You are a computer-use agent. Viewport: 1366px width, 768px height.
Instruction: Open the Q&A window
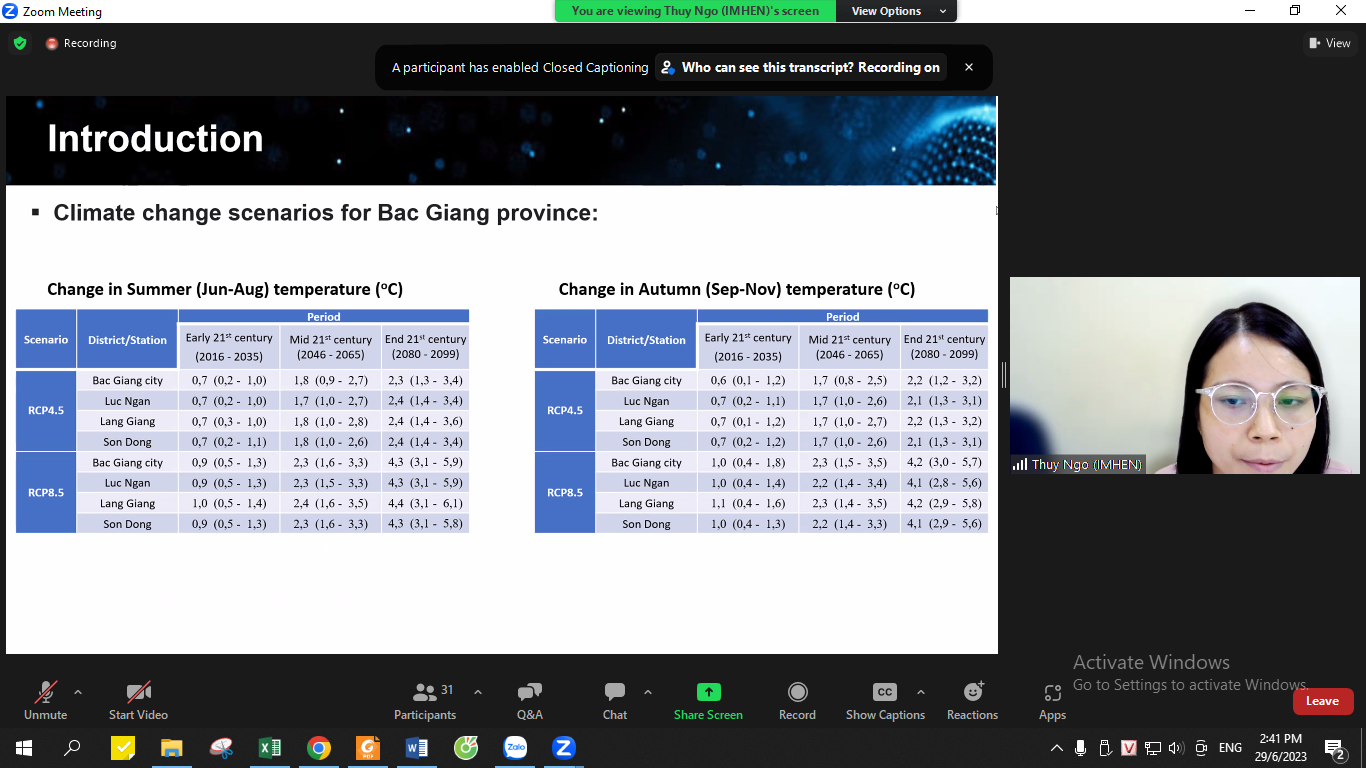click(529, 700)
